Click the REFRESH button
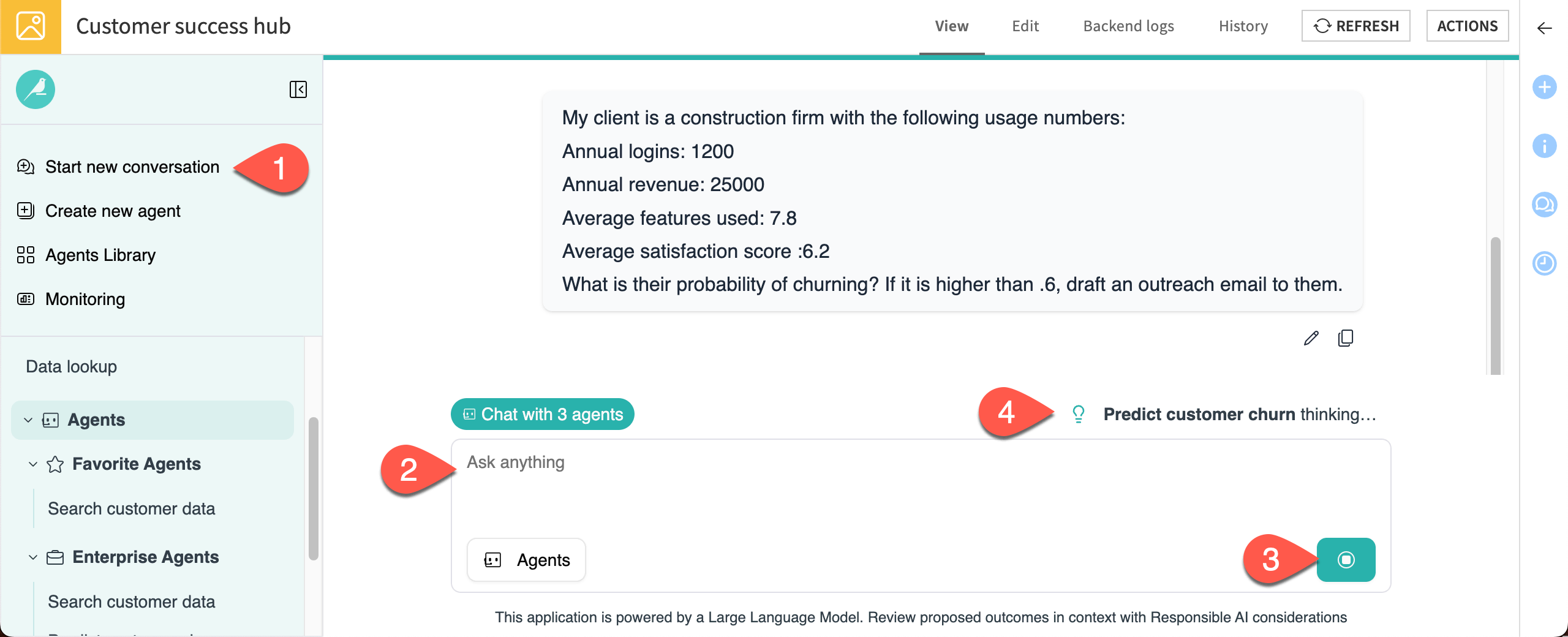This screenshot has height=637, width=1568. (1355, 26)
